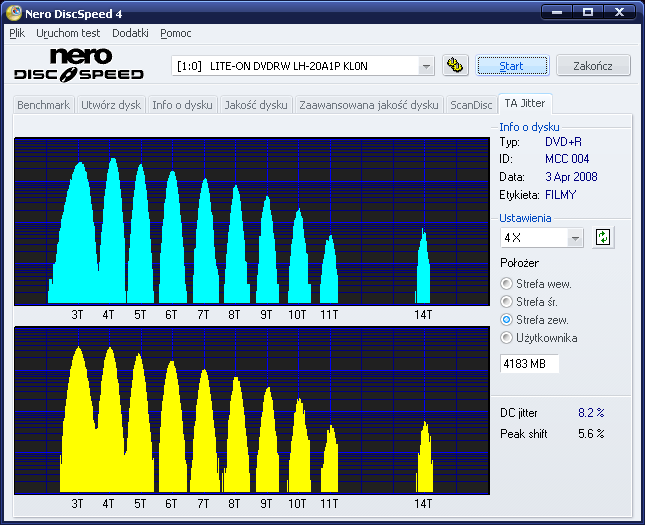Minimize the Nero DiscSpeed window

(x=557, y=12)
